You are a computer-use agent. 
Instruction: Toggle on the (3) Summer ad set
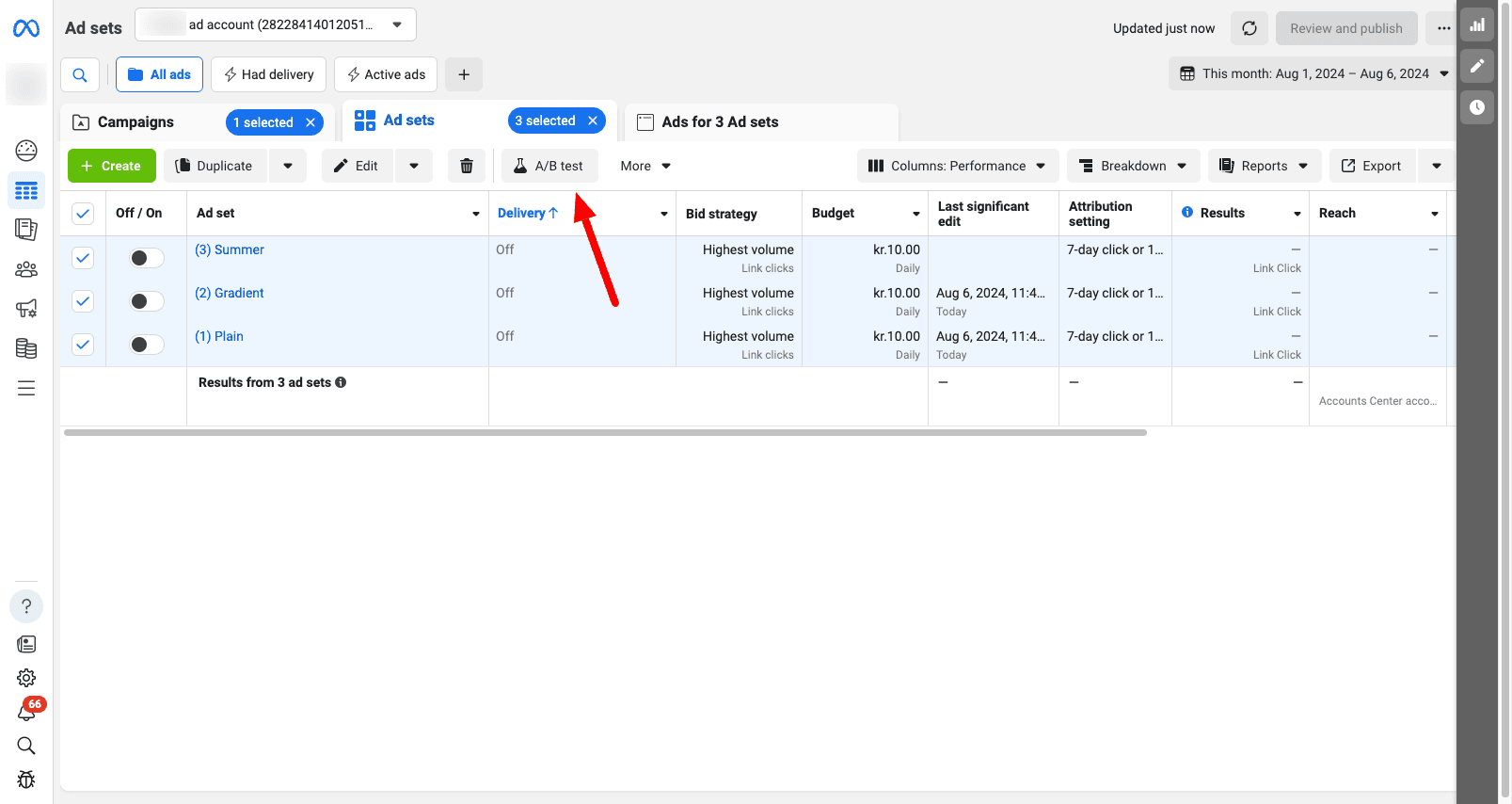146,258
